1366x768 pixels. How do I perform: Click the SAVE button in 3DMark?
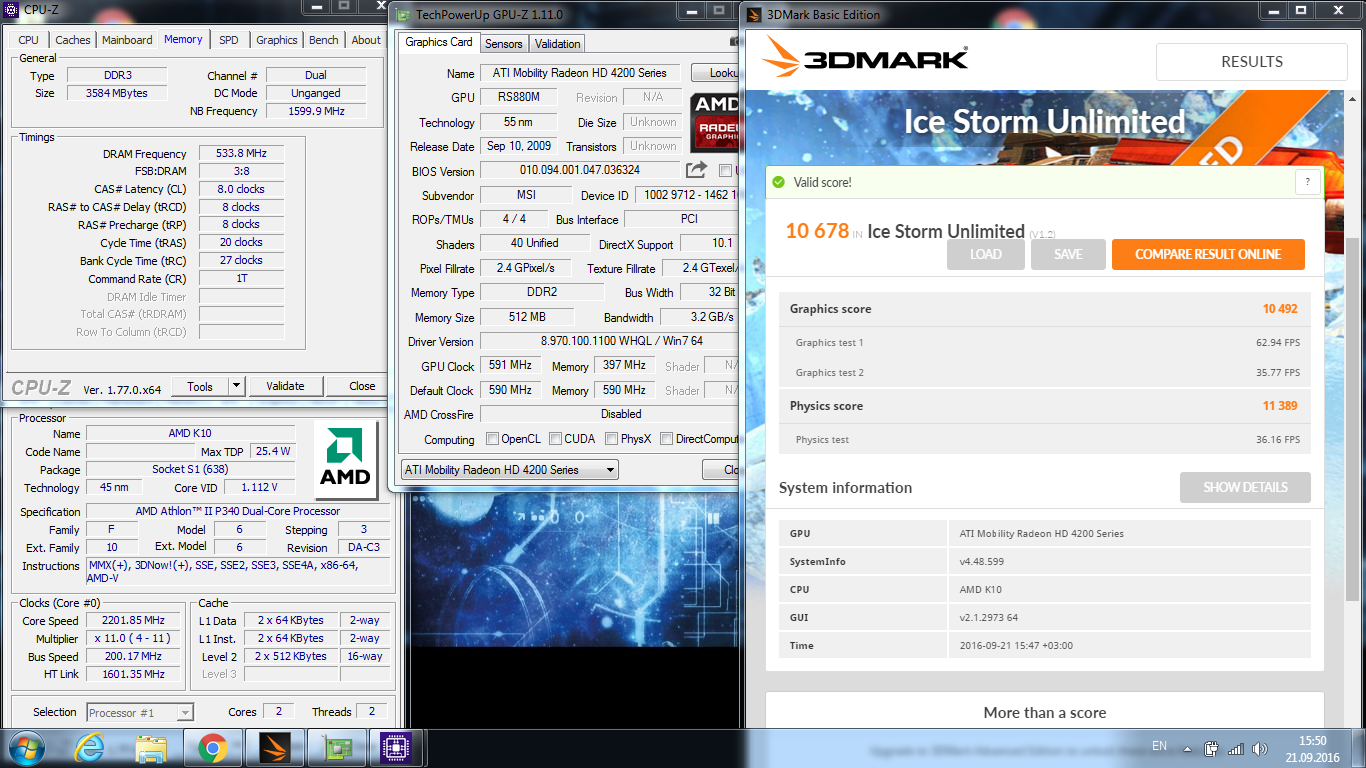1068,254
